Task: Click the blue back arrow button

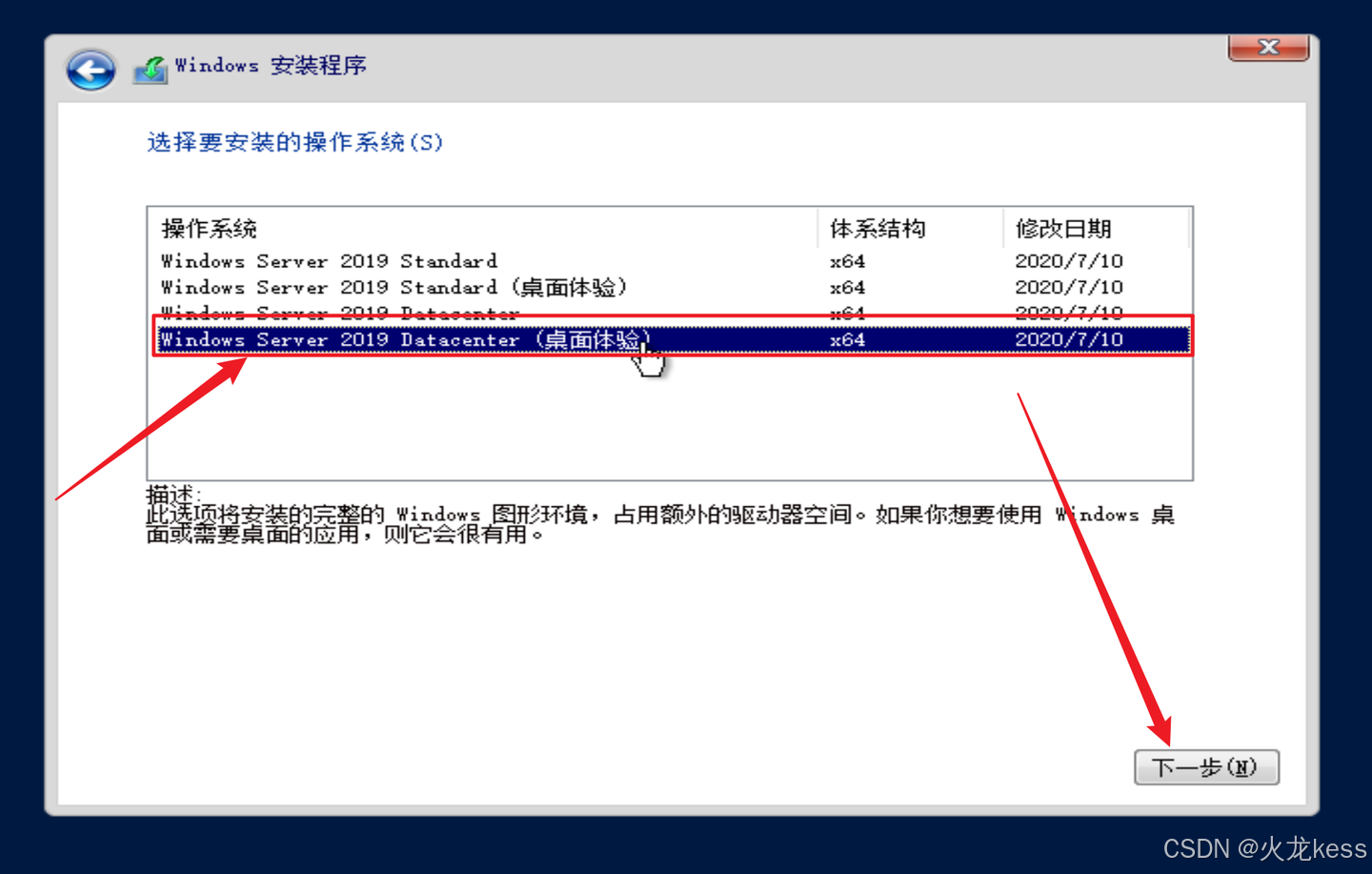Action: (91, 69)
